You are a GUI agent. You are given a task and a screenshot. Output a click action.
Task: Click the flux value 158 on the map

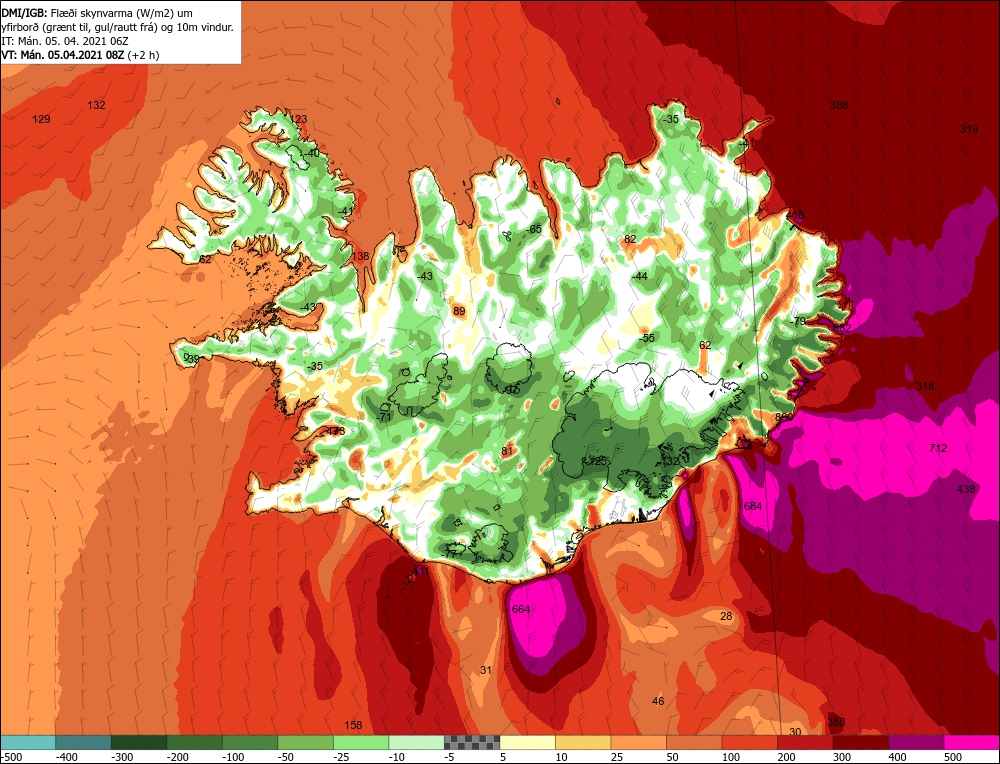pos(353,725)
